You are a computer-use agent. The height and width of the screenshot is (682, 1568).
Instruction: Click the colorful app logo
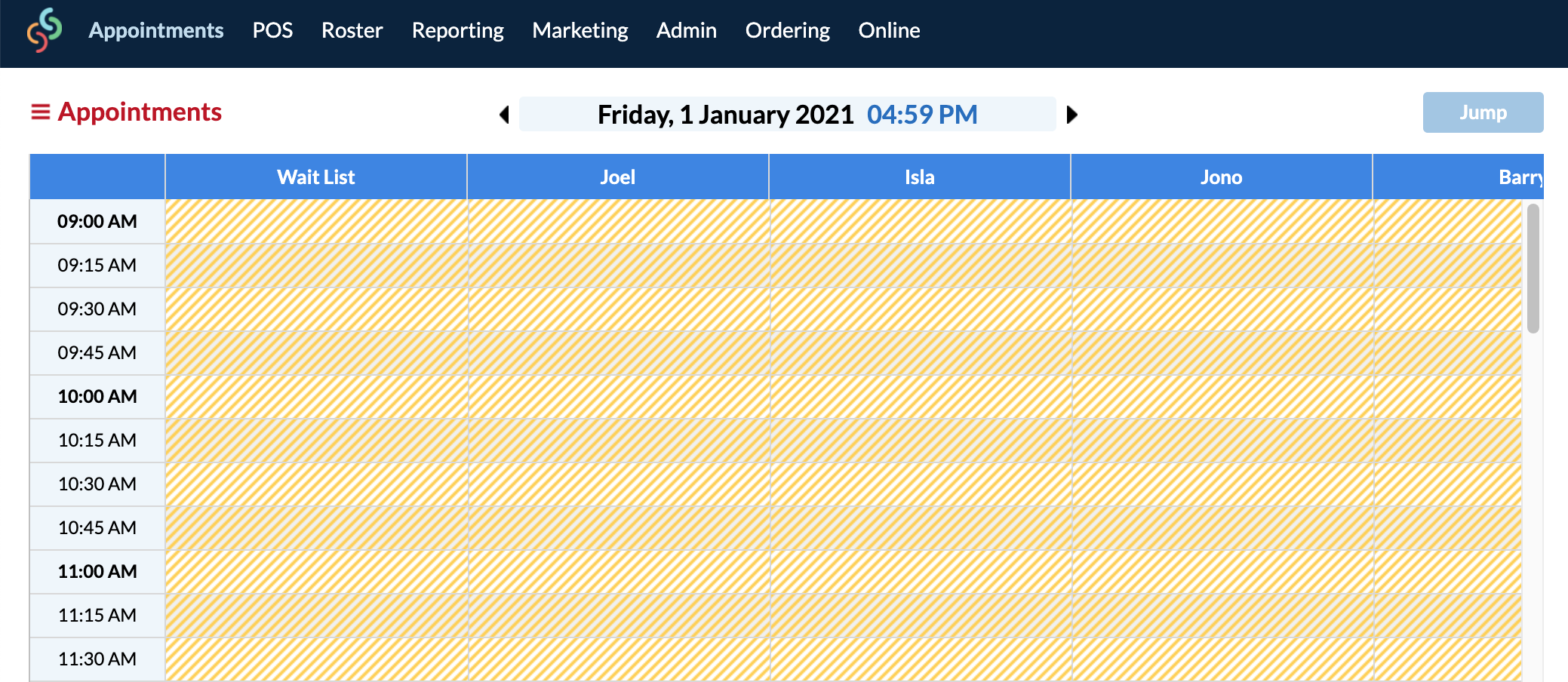[x=43, y=32]
